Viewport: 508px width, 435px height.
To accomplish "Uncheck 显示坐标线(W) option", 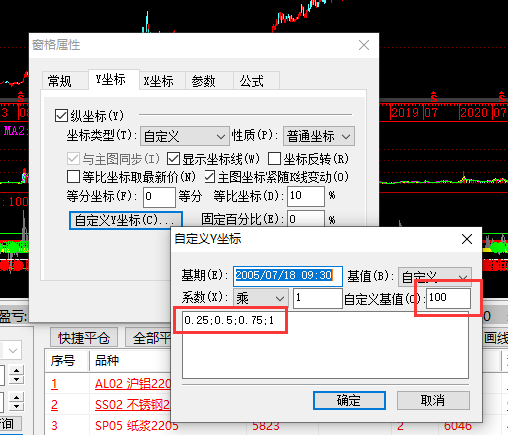I will coord(173,159).
